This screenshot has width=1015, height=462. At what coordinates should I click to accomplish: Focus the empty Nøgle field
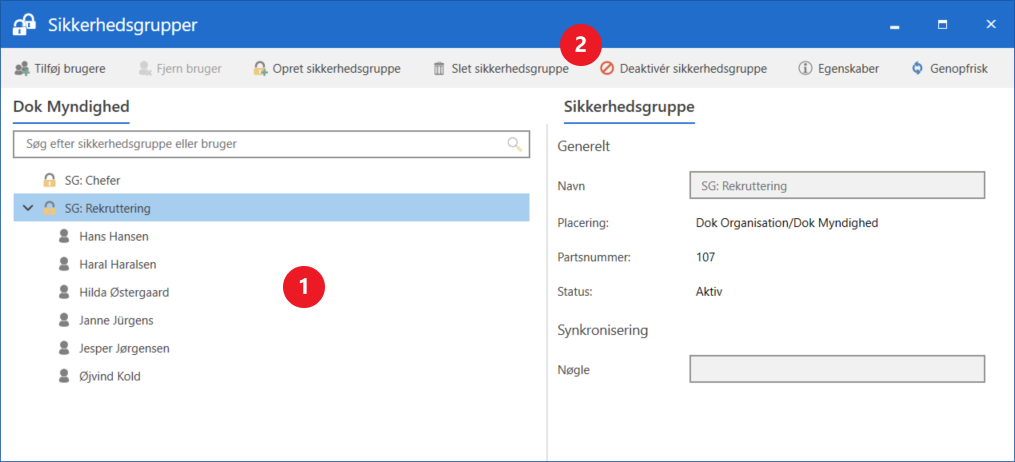coord(837,369)
